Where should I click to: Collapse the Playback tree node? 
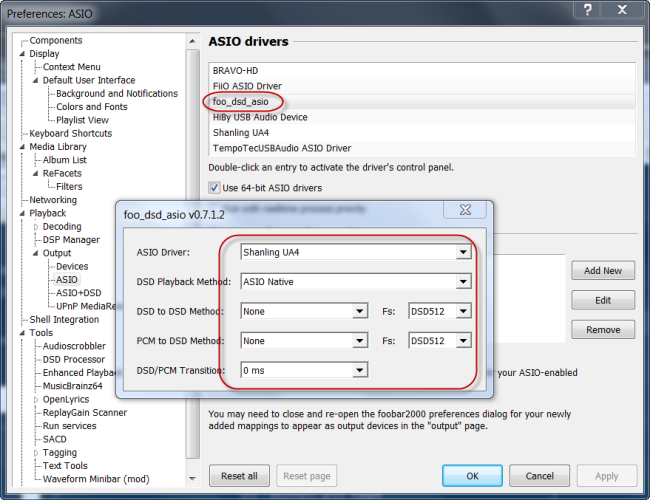click(x=22, y=213)
